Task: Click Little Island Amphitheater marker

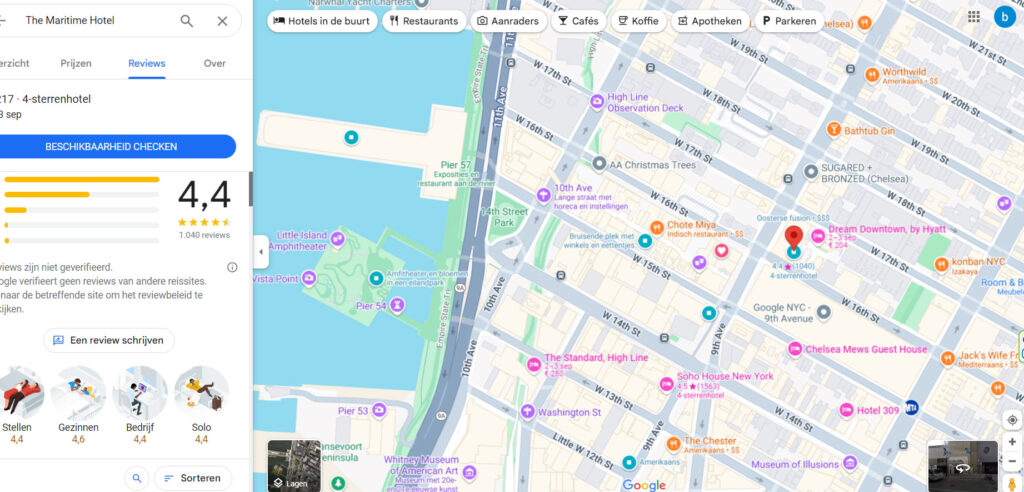Action: 338,239
